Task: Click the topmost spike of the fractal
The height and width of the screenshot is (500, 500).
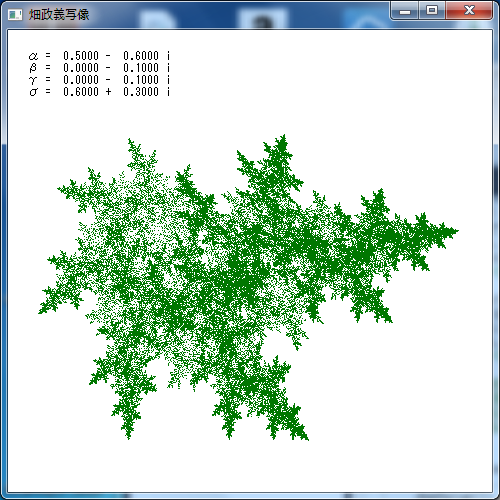Action: point(284,137)
